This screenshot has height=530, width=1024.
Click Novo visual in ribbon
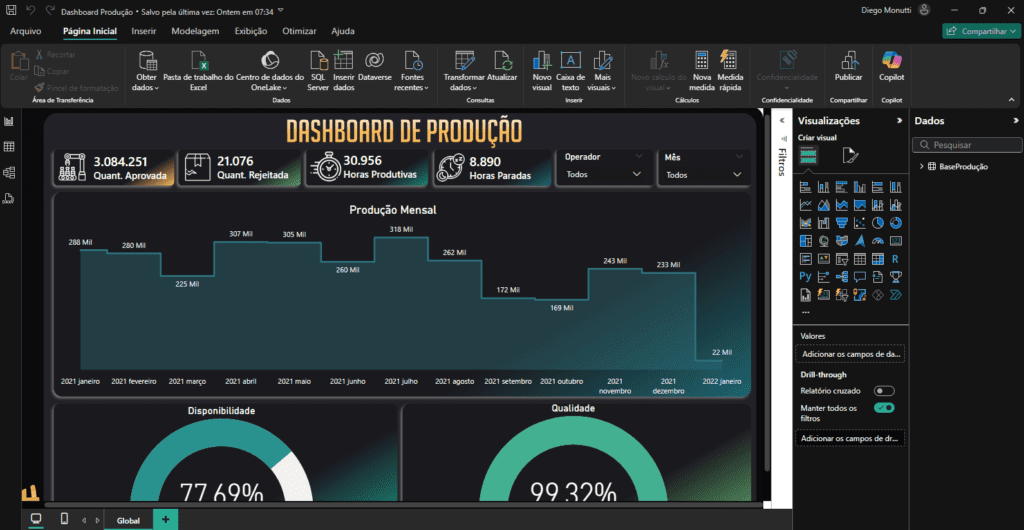(542, 71)
